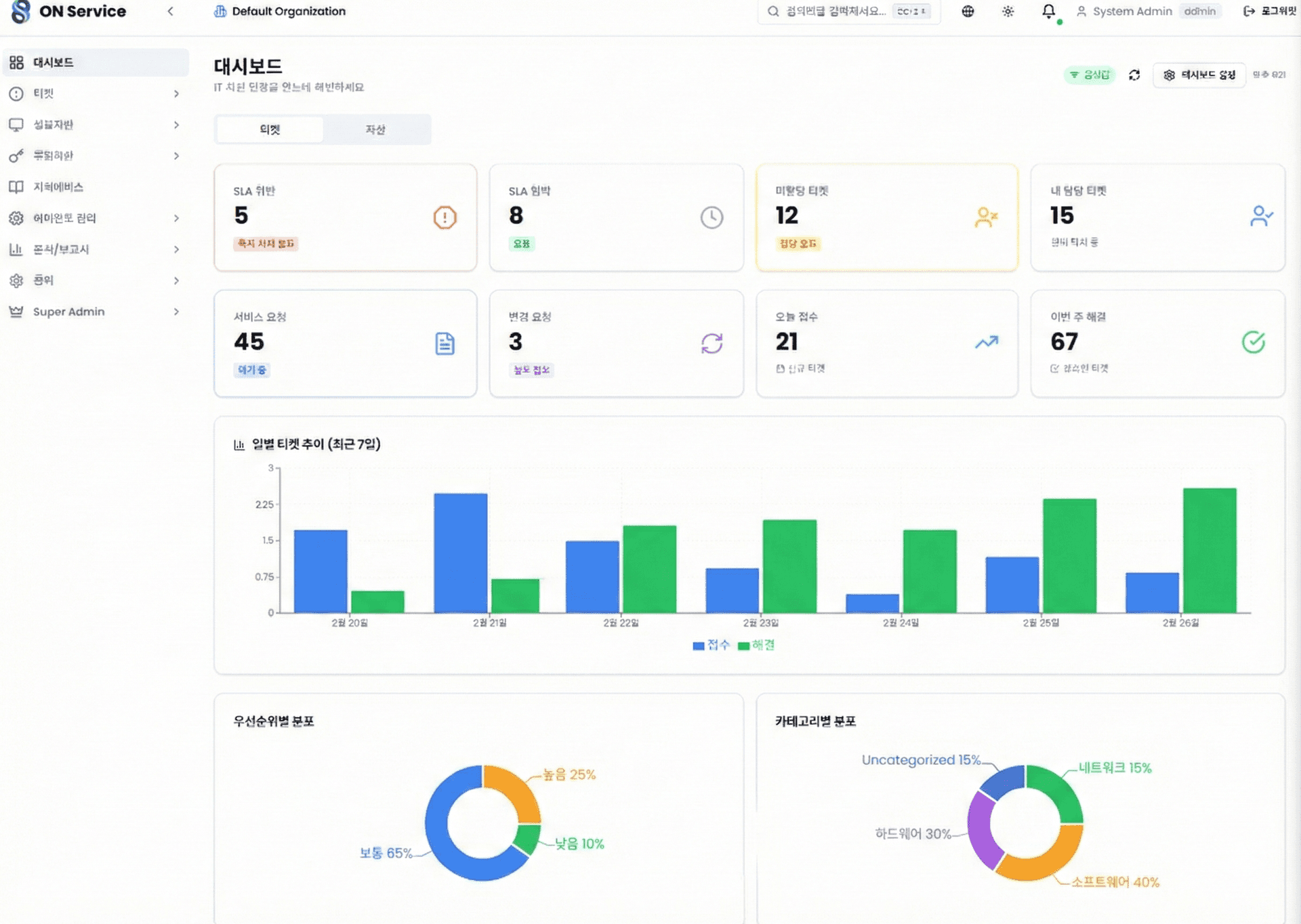Expand the Super Admin sidebar chevron
This screenshot has height=924, width=1301.
coord(176,312)
